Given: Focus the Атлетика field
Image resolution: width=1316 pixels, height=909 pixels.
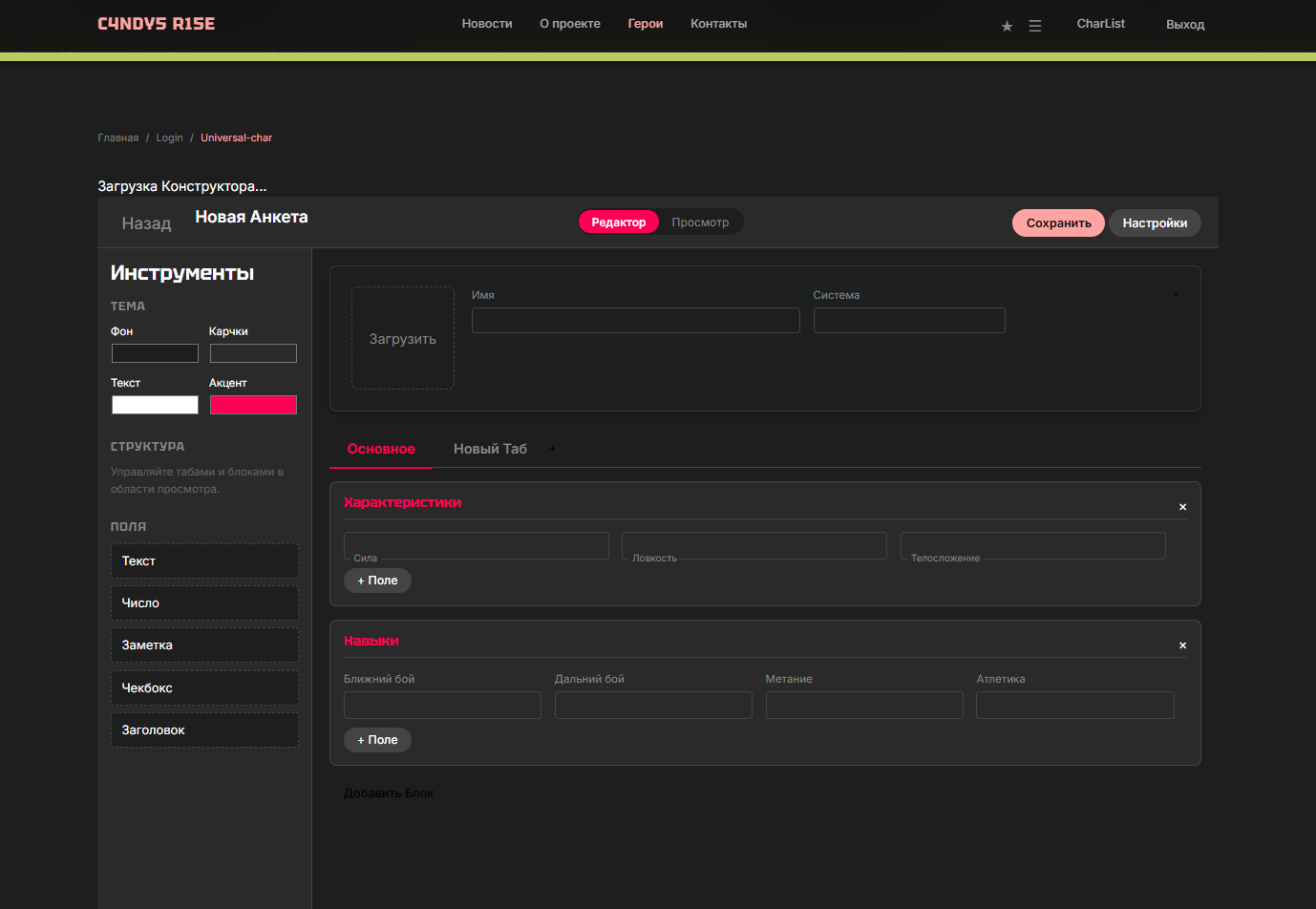Looking at the screenshot, I should pyautogui.click(x=1075, y=705).
